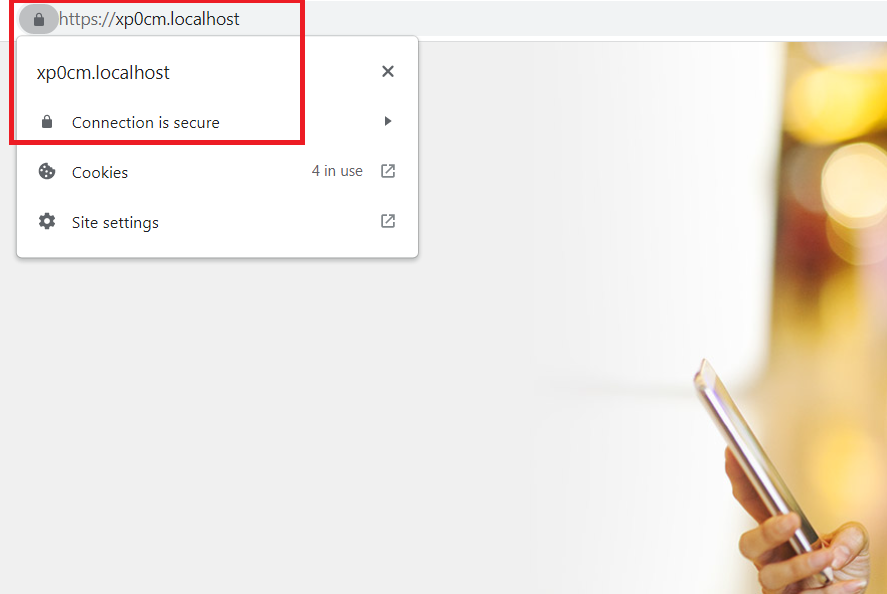The height and width of the screenshot is (594, 887).
Task: Click the lock icon beside Connection is secure
Action: click(x=47, y=122)
